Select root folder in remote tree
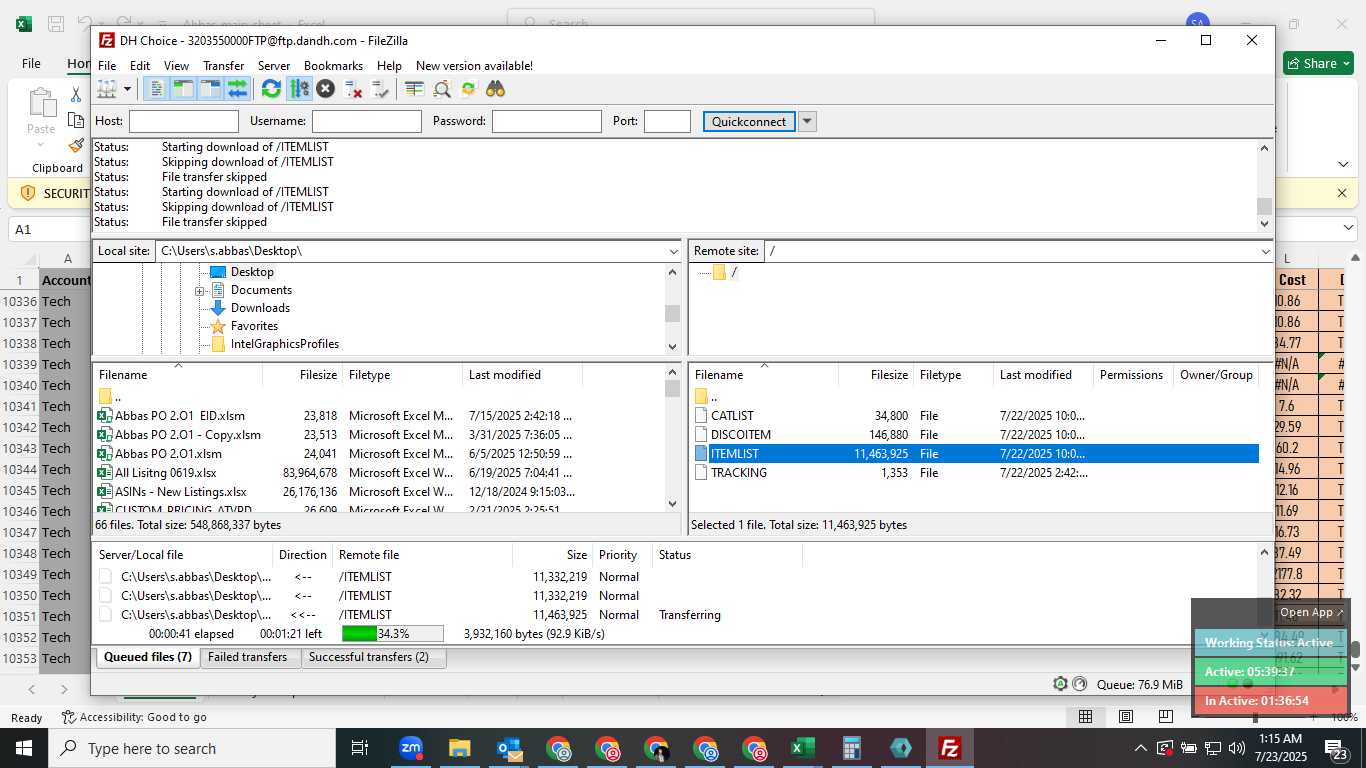Viewport: 1366px width, 768px height. click(734, 272)
